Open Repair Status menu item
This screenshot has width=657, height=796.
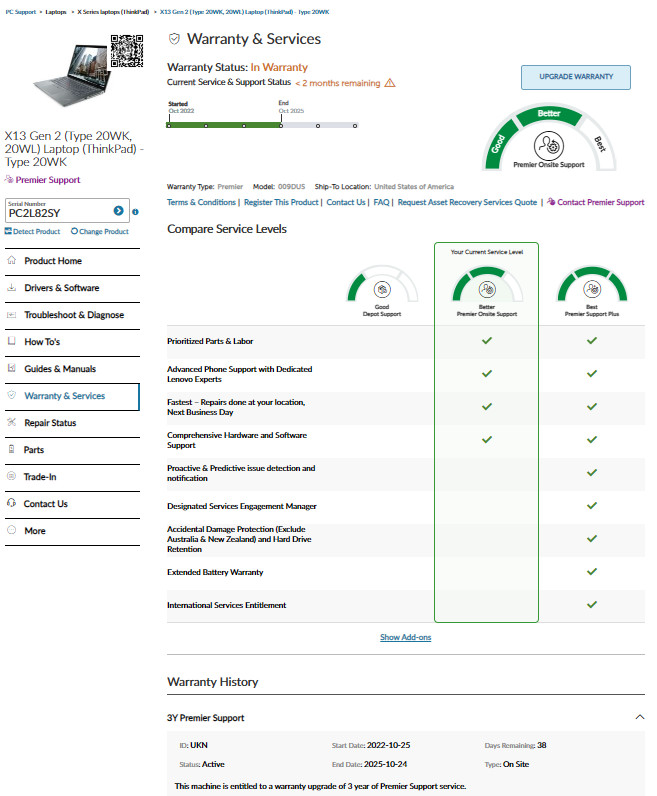coord(72,422)
